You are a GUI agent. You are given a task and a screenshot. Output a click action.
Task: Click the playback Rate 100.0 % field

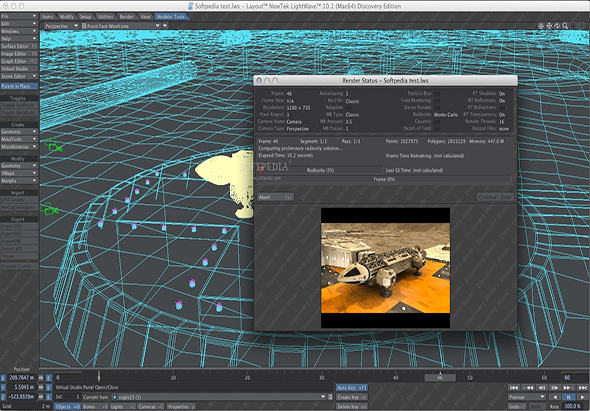[573, 407]
